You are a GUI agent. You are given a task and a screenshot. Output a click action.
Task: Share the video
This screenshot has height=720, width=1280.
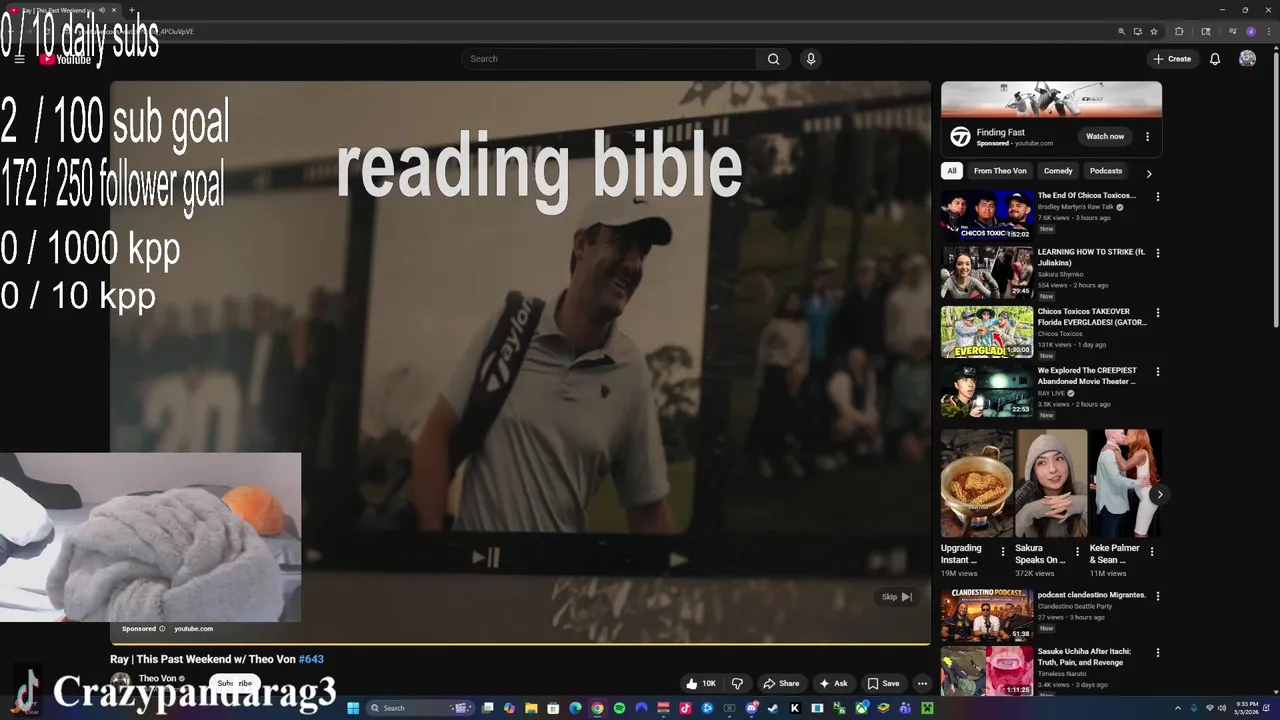point(781,684)
